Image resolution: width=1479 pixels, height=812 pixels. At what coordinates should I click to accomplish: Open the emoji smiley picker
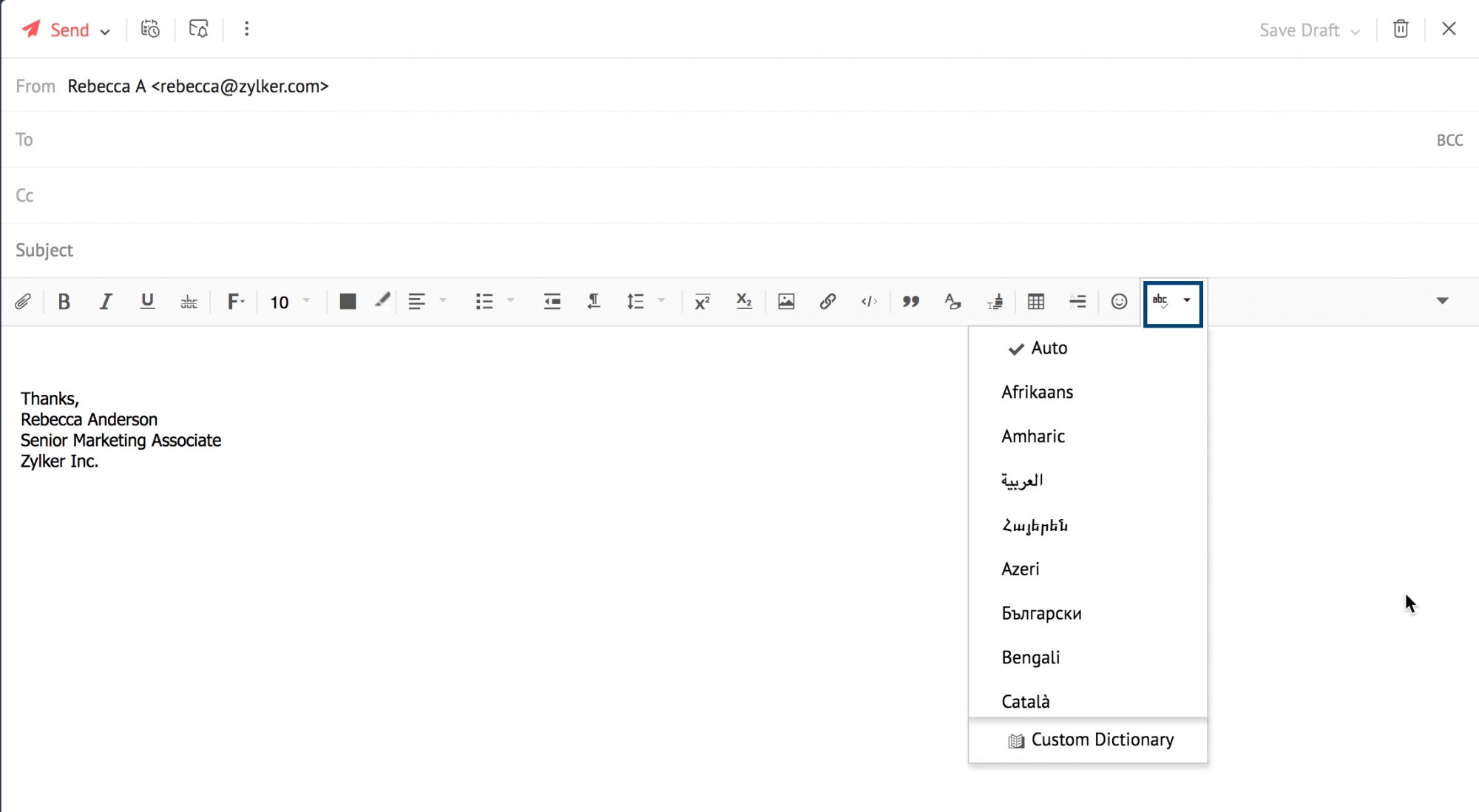point(1119,302)
